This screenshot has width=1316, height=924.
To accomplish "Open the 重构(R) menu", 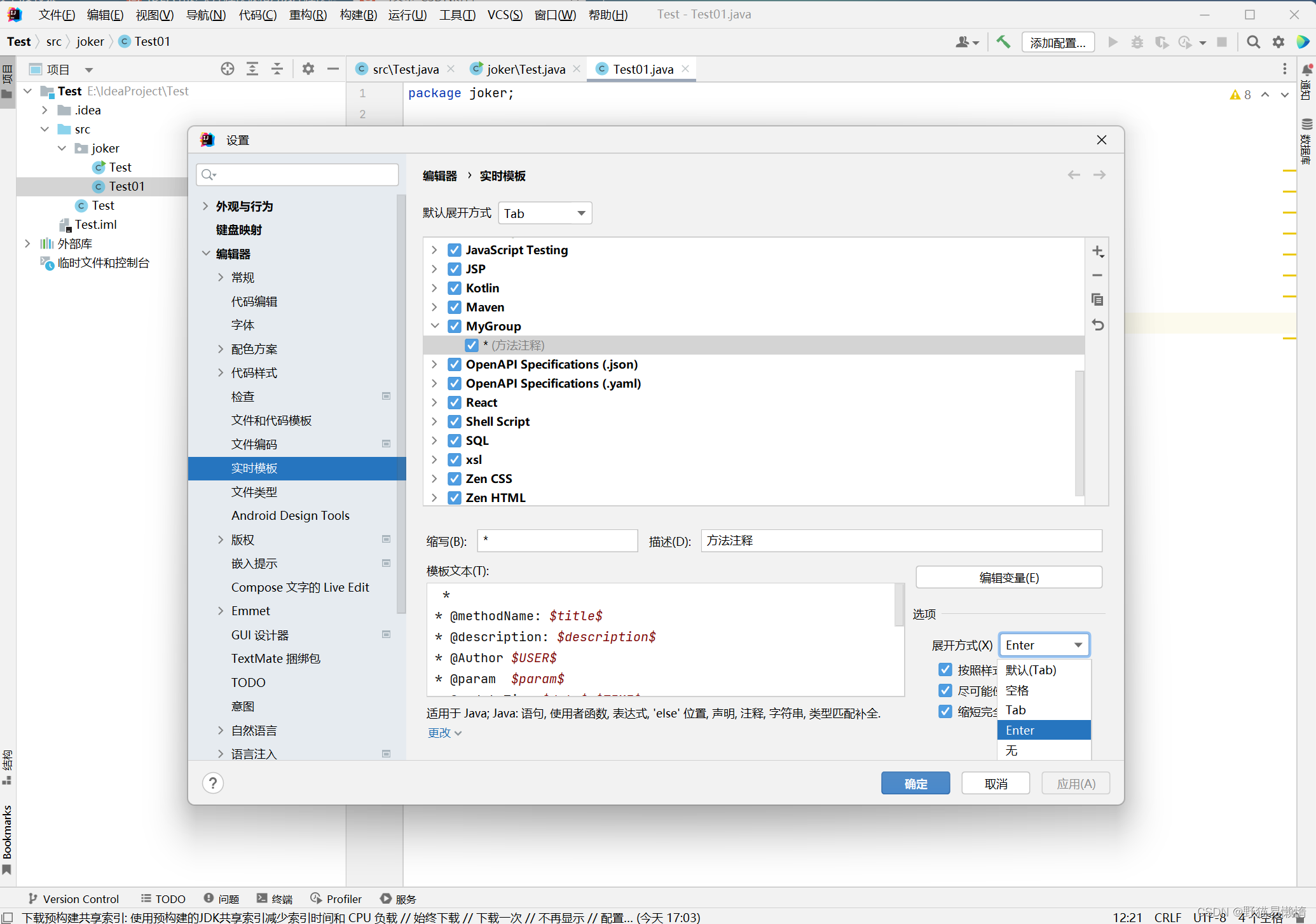I will 308,14.
